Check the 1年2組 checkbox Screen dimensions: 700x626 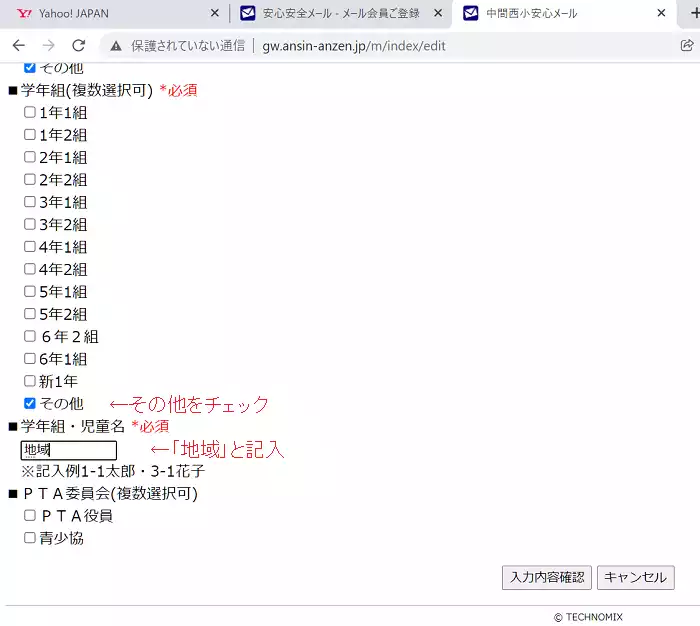pyautogui.click(x=30, y=134)
